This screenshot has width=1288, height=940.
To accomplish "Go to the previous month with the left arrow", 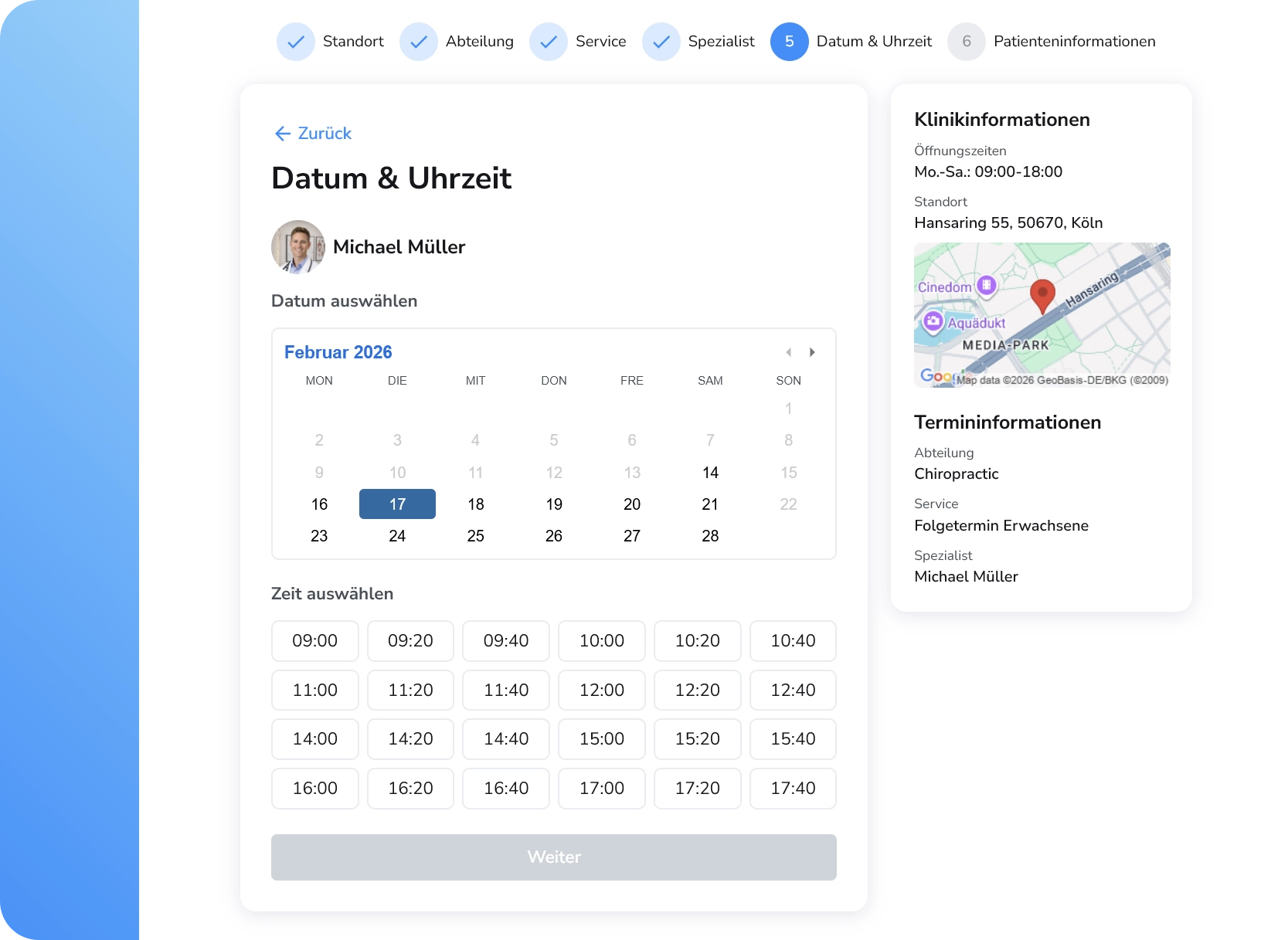I will (x=789, y=352).
